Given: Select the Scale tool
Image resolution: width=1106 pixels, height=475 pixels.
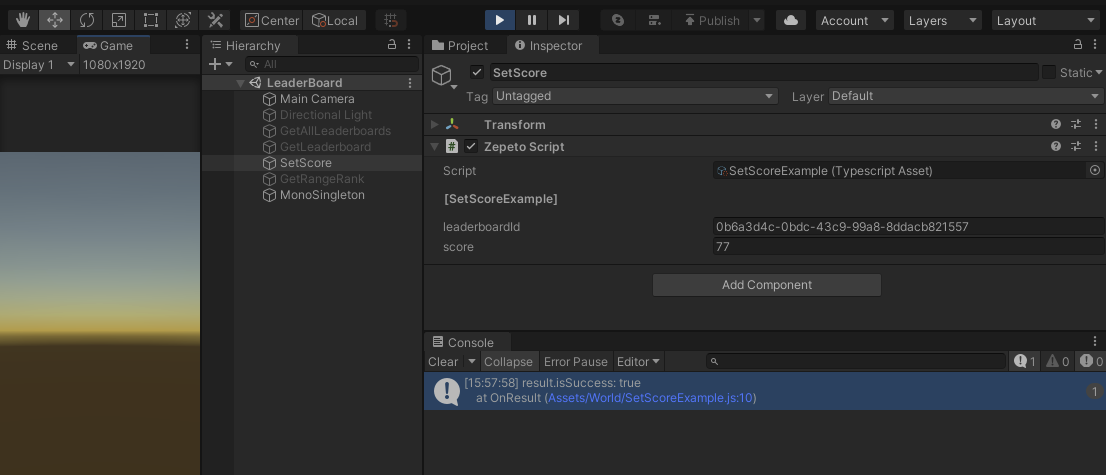Looking at the screenshot, I should point(118,20).
